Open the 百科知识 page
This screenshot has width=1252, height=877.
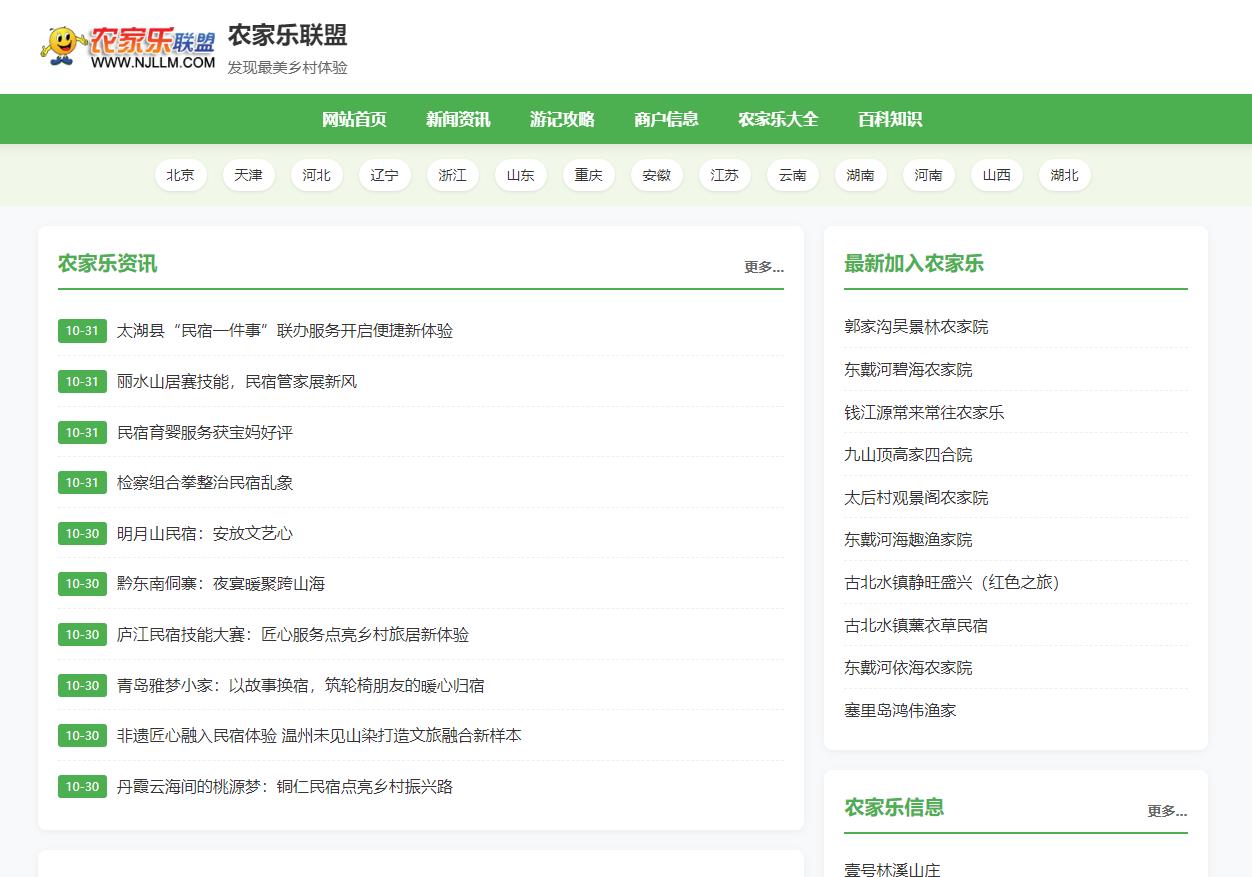(889, 119)
